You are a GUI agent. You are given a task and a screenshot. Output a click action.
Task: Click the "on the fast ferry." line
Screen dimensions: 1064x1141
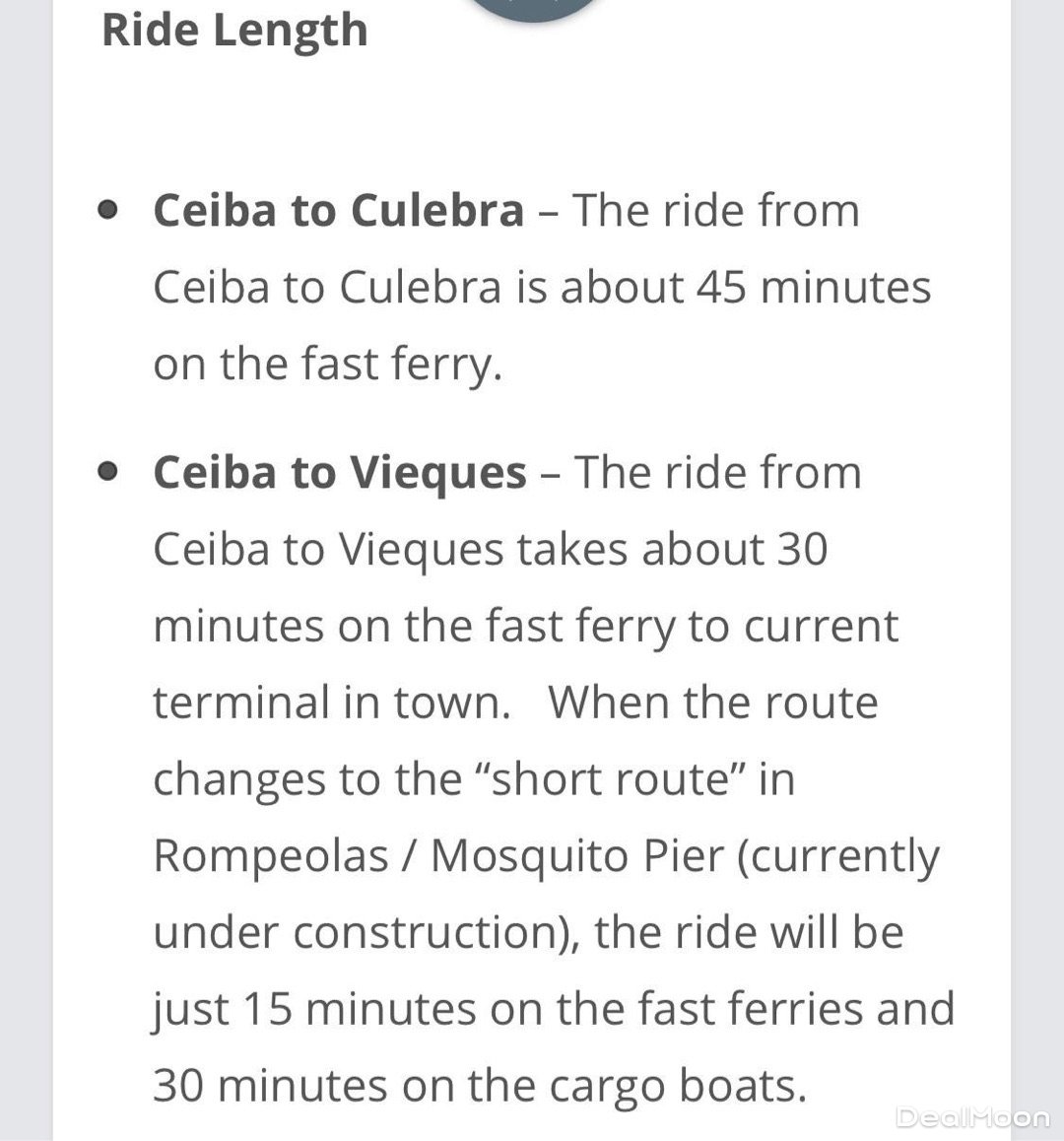point(328,365)
